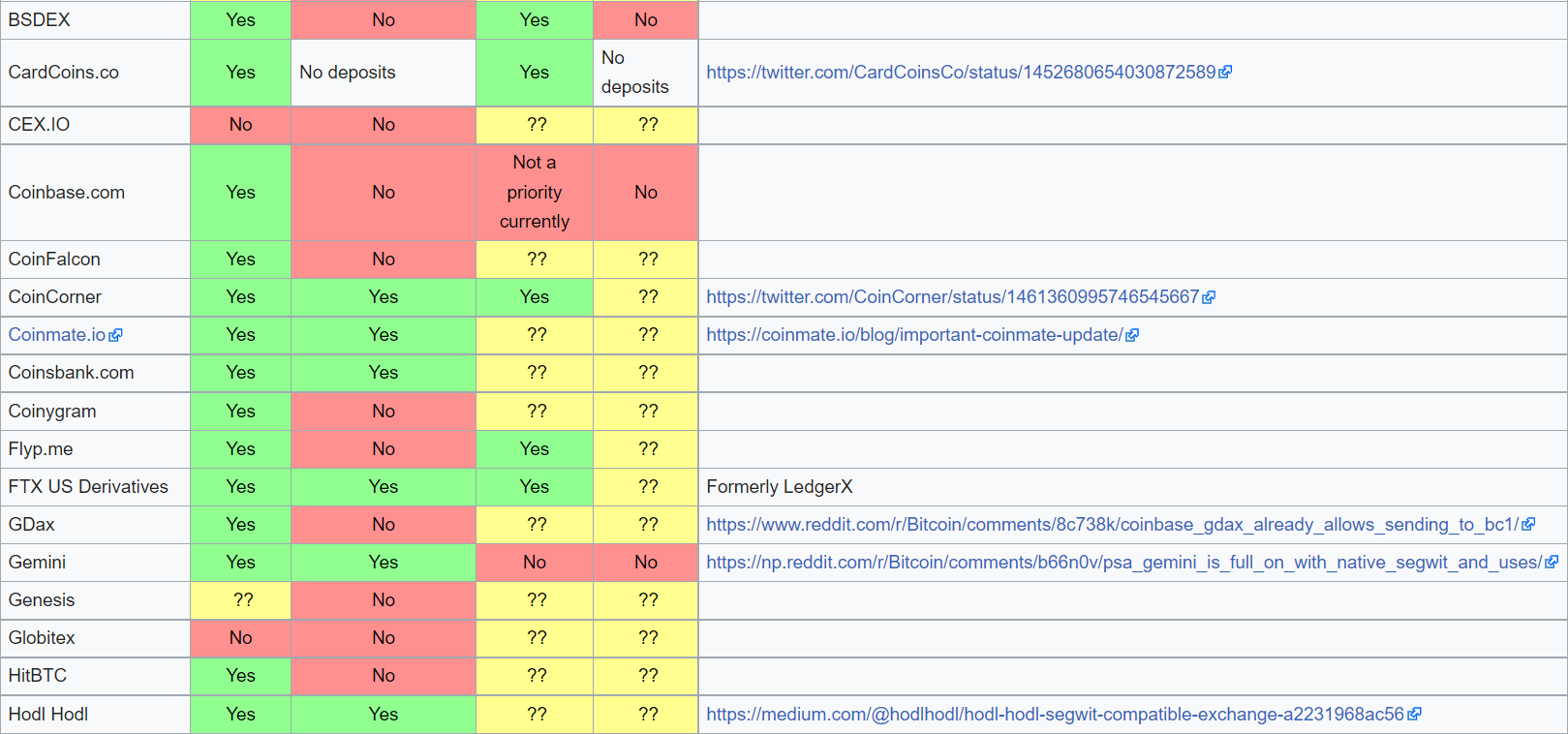Click the red 'No' first-column cell for Globitex
This screenshot has width=1568, height=734.
pos(240,638)
